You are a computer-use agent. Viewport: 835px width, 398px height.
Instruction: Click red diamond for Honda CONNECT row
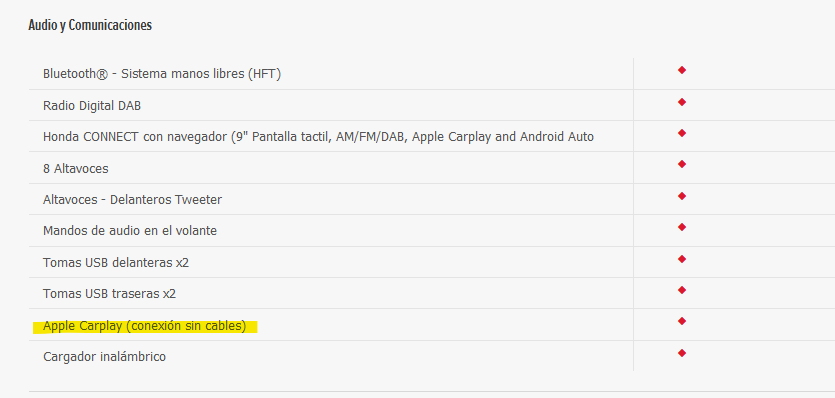(x=682, y=133)
